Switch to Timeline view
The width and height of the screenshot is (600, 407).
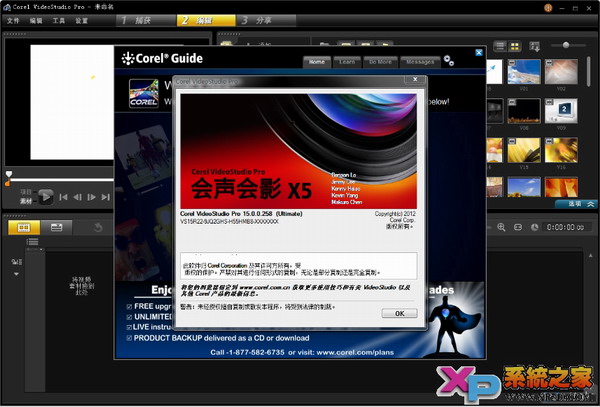click(56, 228)
